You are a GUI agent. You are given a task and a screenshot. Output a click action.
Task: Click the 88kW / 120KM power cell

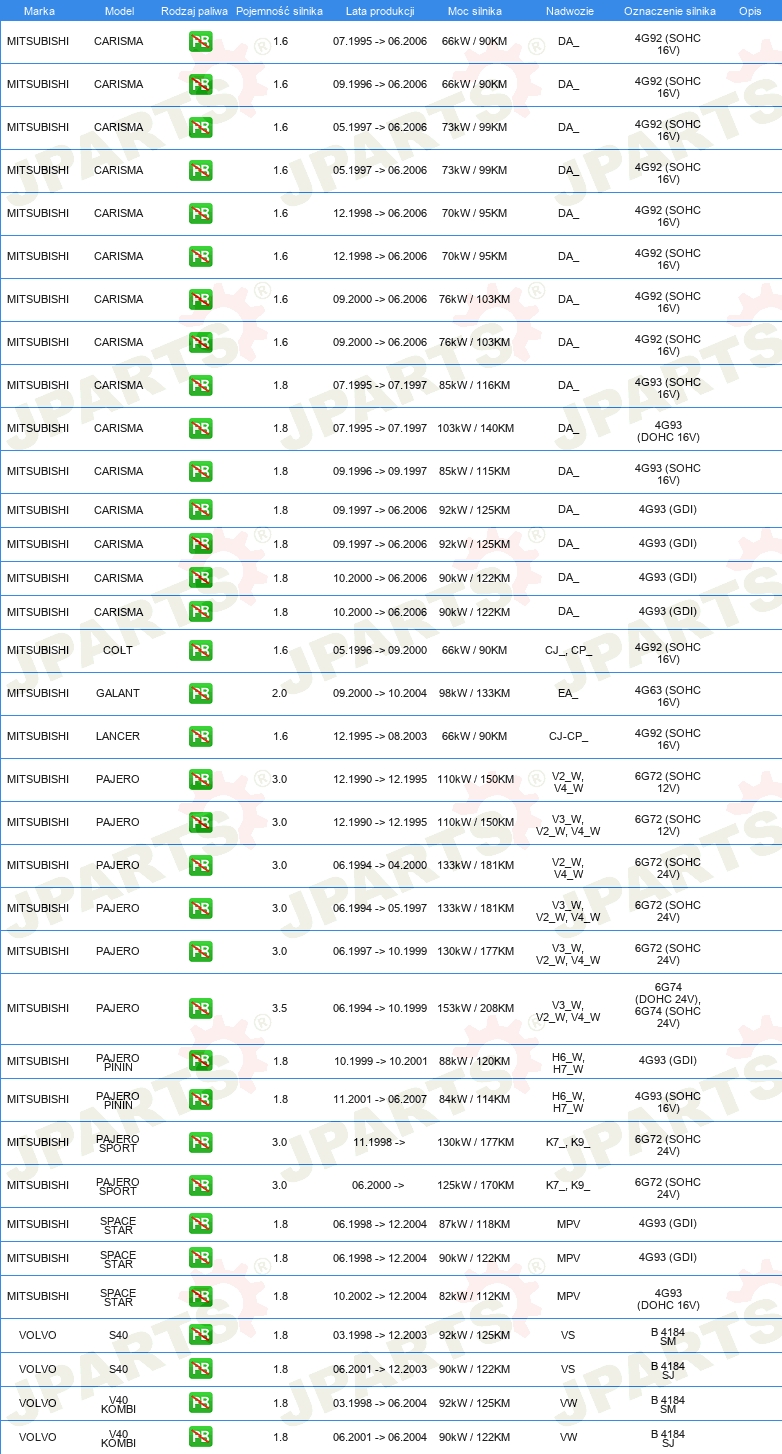pos(474,1060)
